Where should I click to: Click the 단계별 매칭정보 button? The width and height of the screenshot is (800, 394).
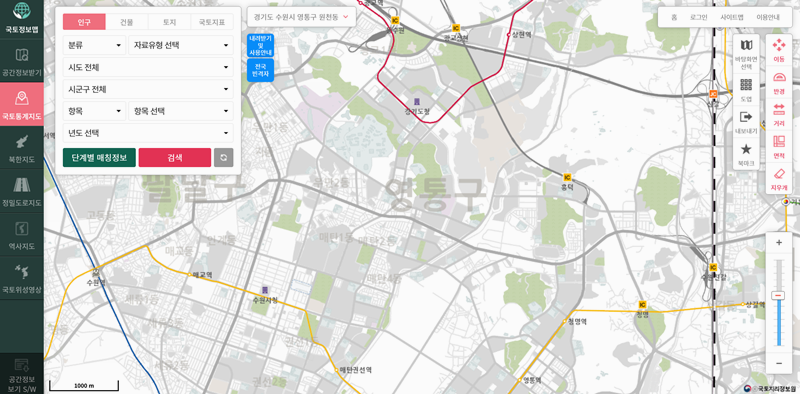99,158
